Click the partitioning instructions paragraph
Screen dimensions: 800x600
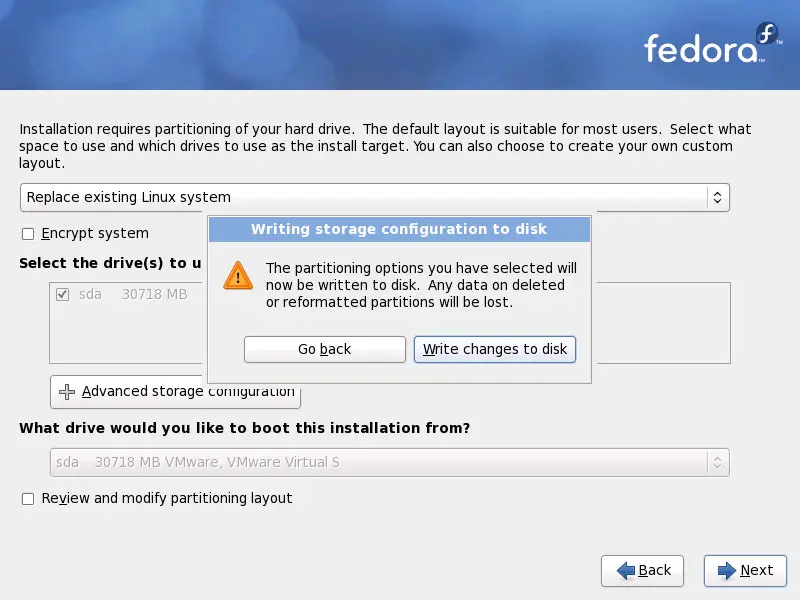380,146
